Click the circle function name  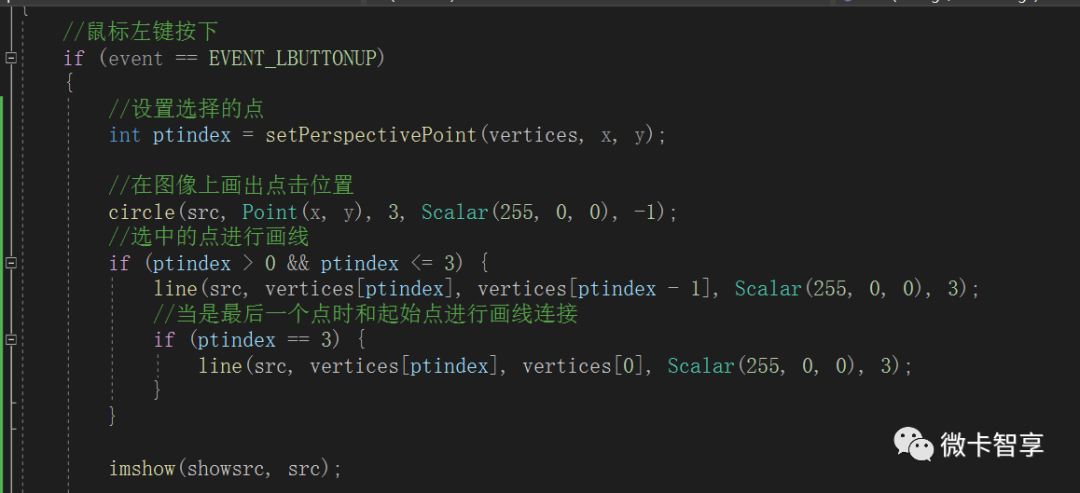[141, 212]
